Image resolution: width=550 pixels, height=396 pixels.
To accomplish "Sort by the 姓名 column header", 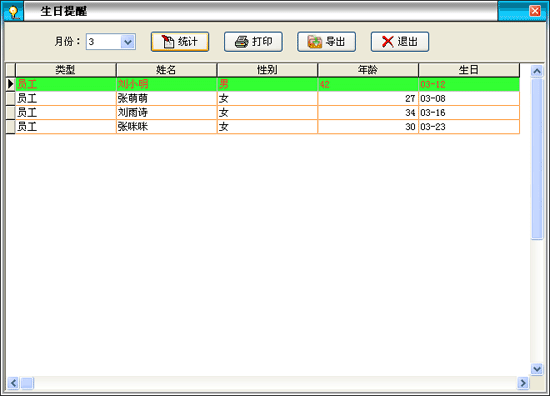I will [166, 70].
